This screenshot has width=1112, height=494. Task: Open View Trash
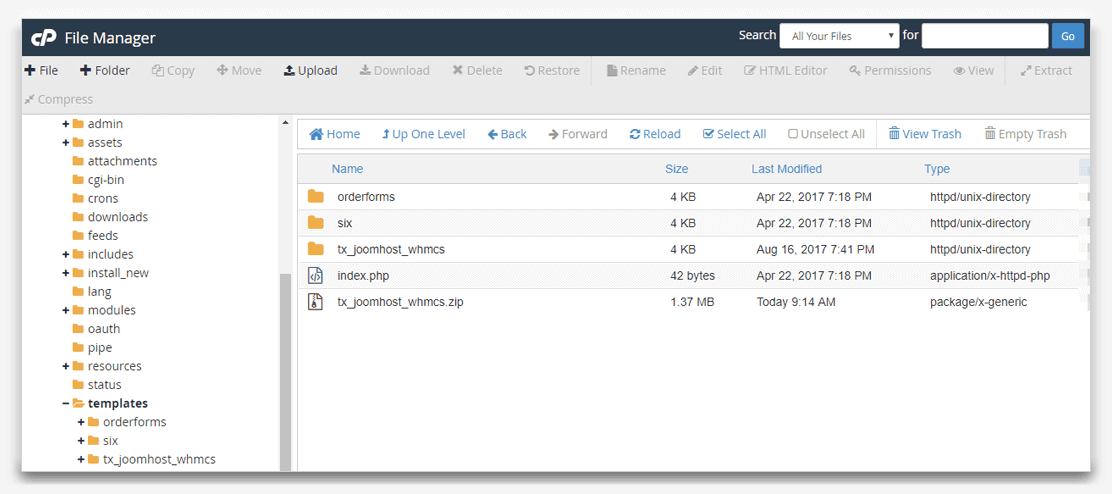(x=924, y=134)
